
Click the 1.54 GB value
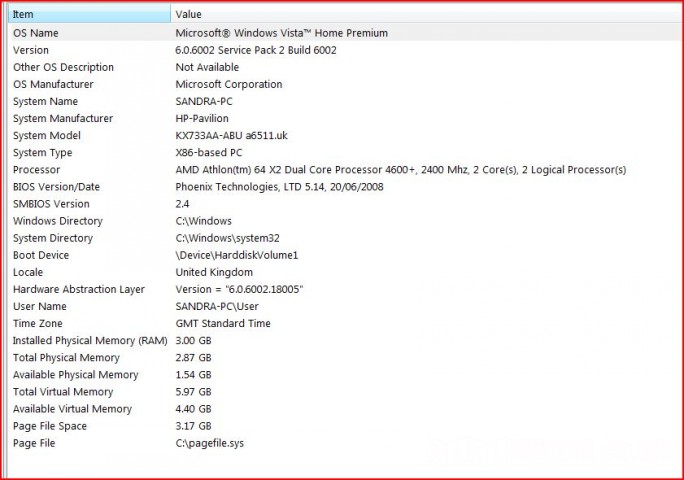tap(193, 374)
